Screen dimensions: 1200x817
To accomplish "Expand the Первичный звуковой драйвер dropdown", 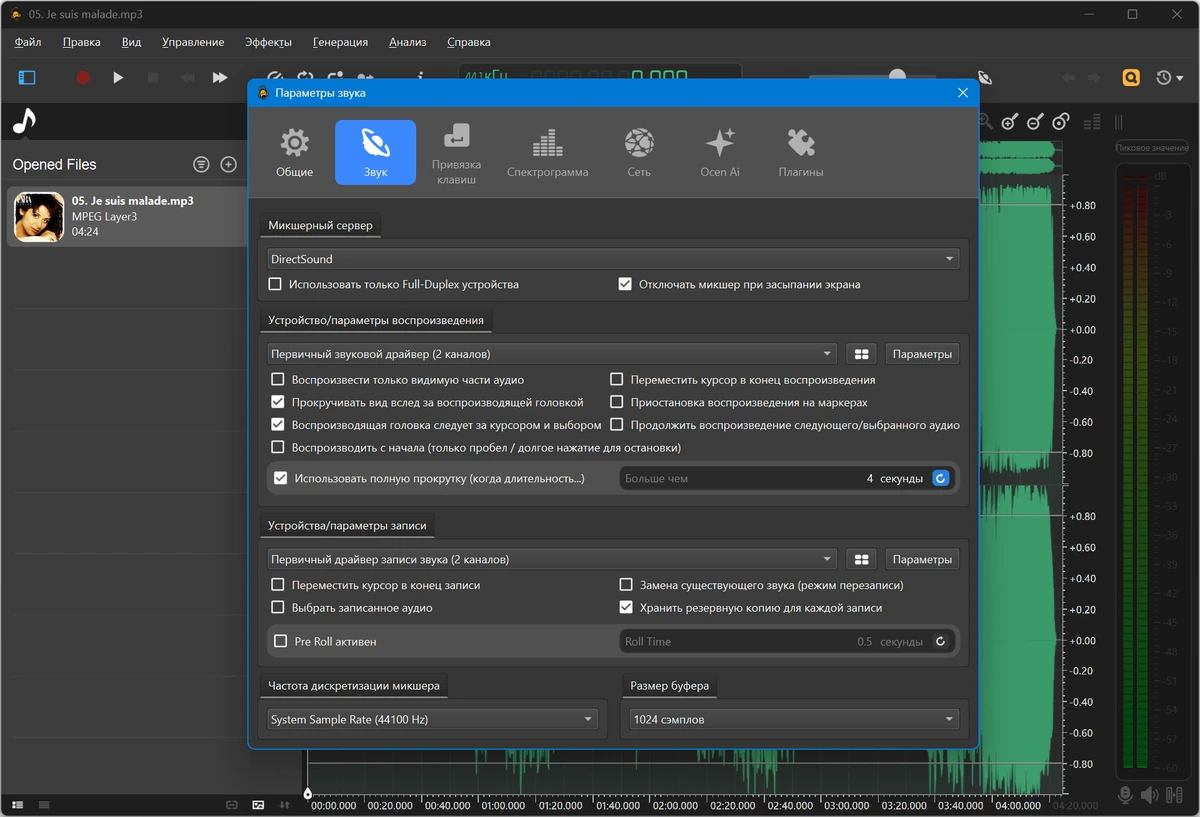I will [551, 354].
